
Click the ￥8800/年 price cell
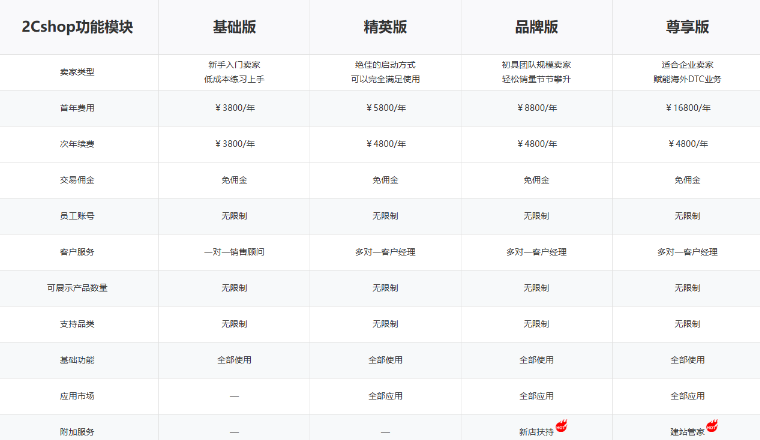coord(537,108)
